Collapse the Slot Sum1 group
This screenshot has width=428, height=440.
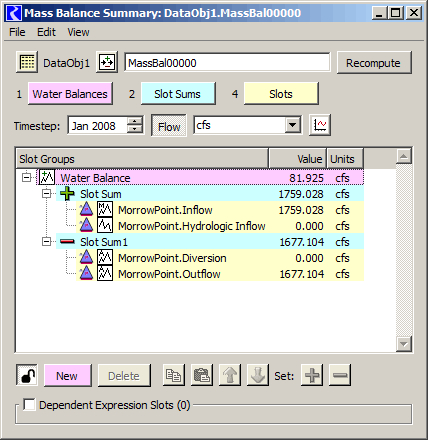click(47, 242)
